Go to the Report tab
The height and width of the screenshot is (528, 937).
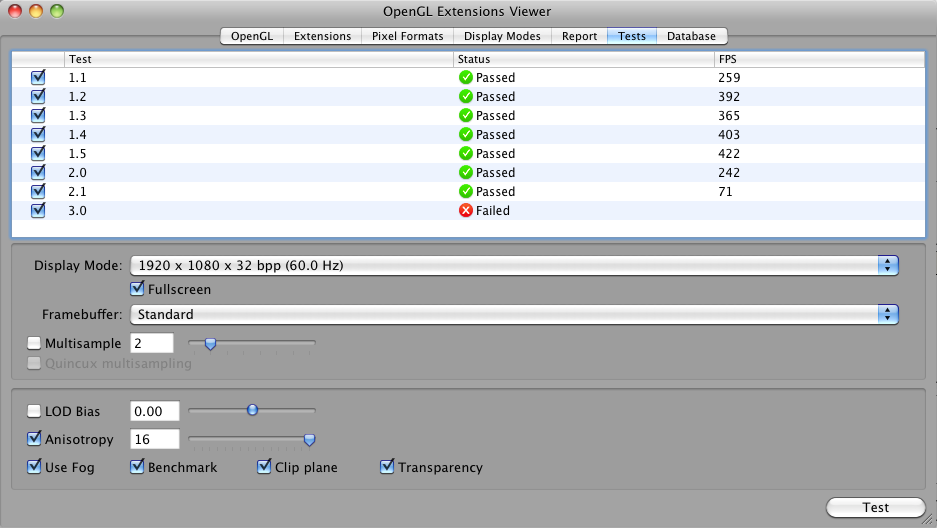[x=579, y=36]
